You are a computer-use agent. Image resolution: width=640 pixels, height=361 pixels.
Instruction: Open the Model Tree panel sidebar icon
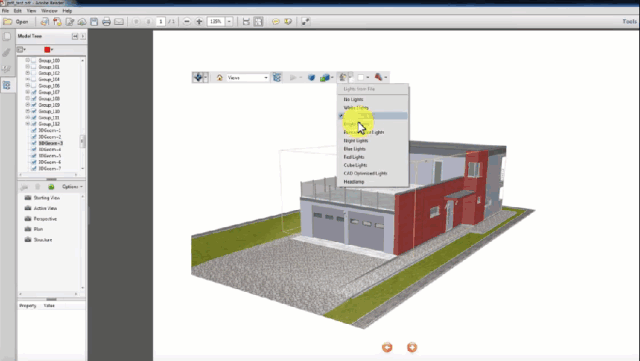click(x=7, y=85)
